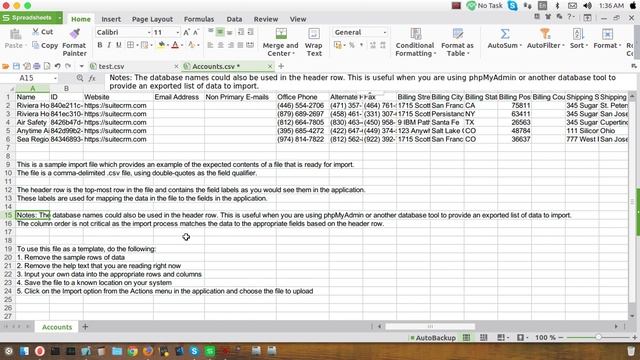The image size is (640, 360).
Task: Open Conditional Formatting menu
Action: coord(415,42)
